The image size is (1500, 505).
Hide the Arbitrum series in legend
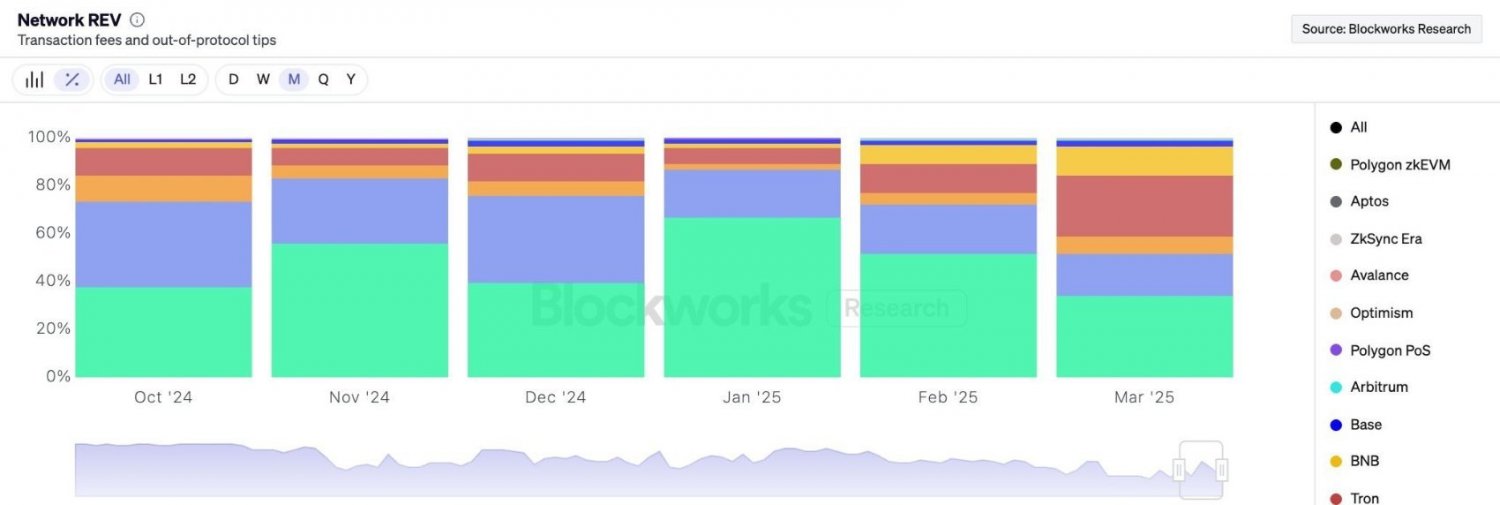coord(1378,387)
